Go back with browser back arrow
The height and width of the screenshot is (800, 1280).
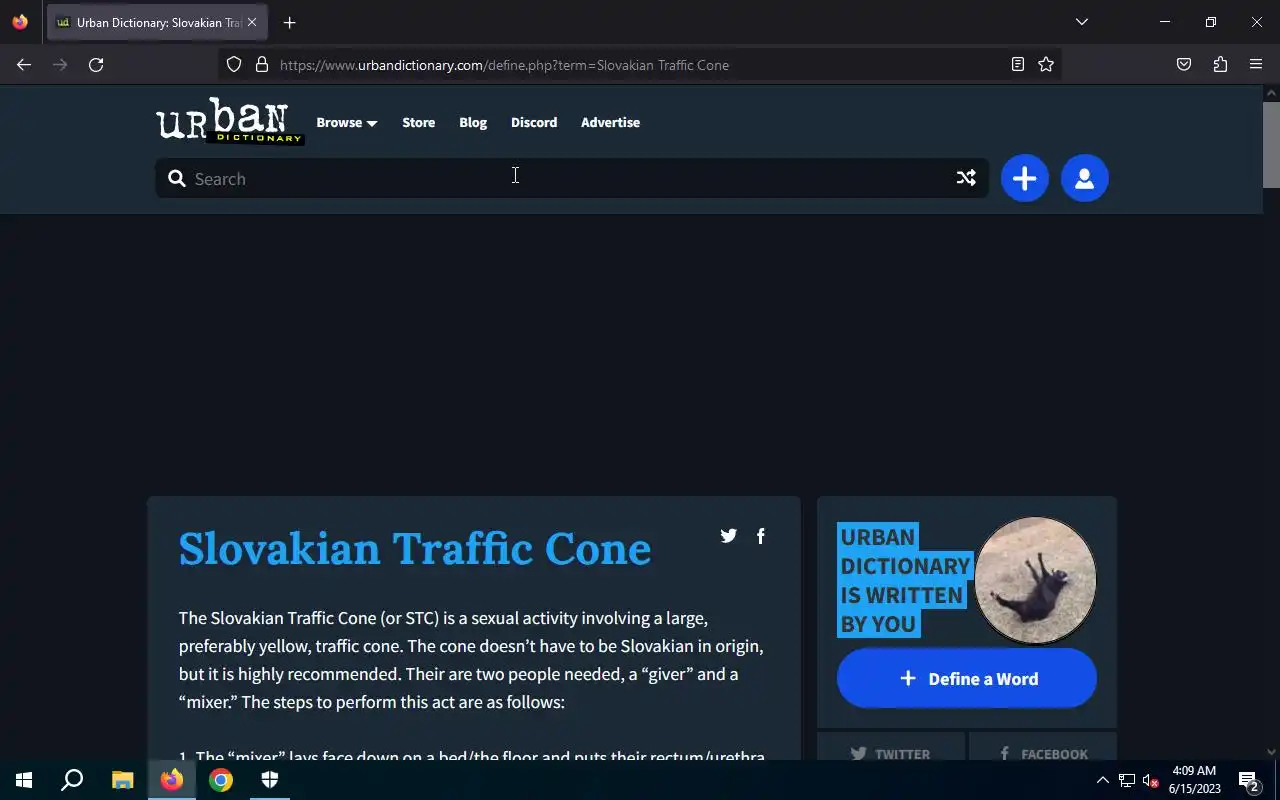(24, 65)
